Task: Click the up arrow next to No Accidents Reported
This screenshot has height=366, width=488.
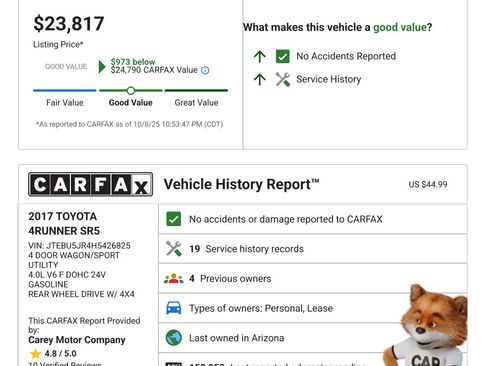Action: tap(259, 56)
